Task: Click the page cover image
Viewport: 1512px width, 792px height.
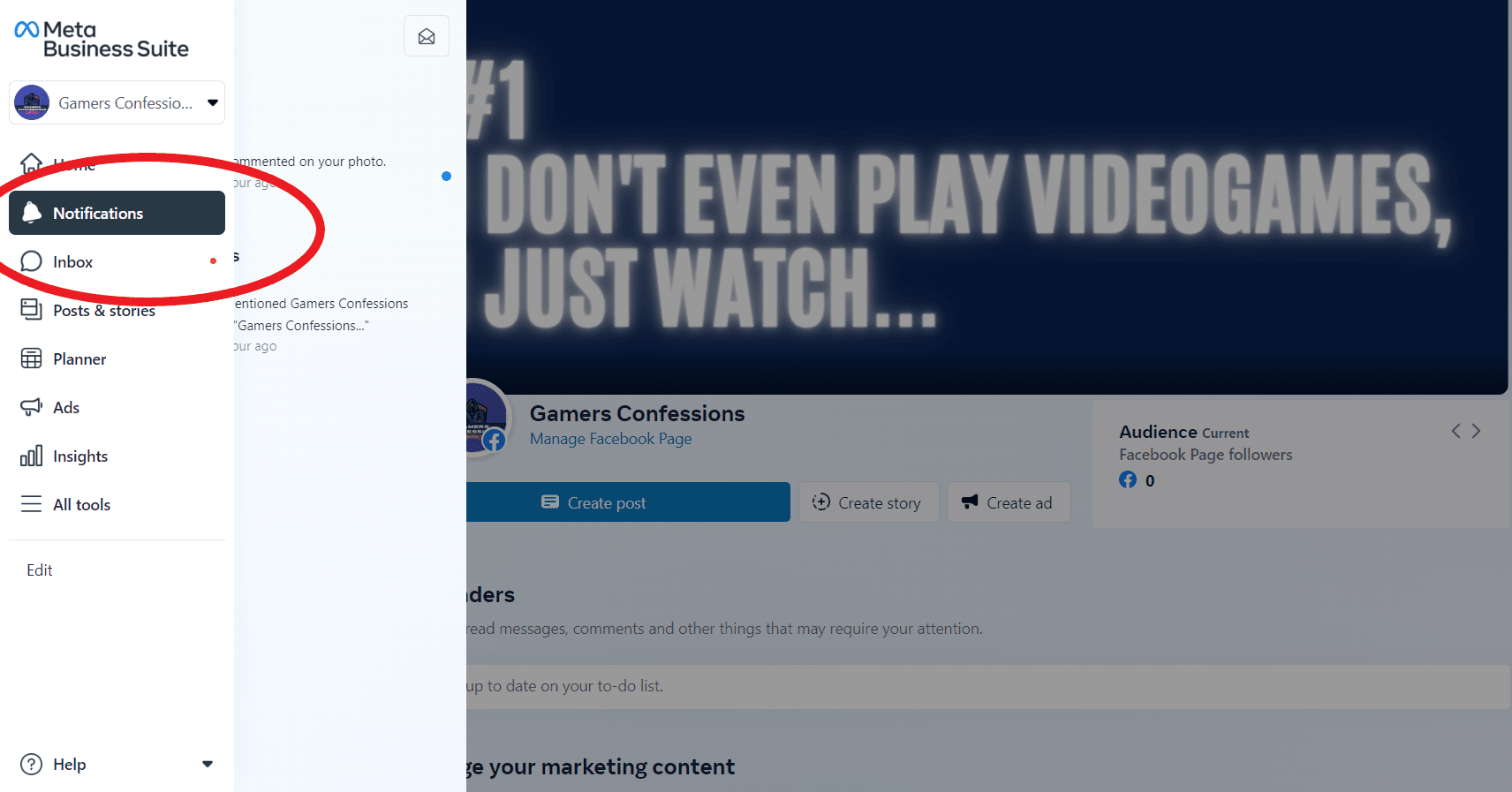Action: point(987,197)
